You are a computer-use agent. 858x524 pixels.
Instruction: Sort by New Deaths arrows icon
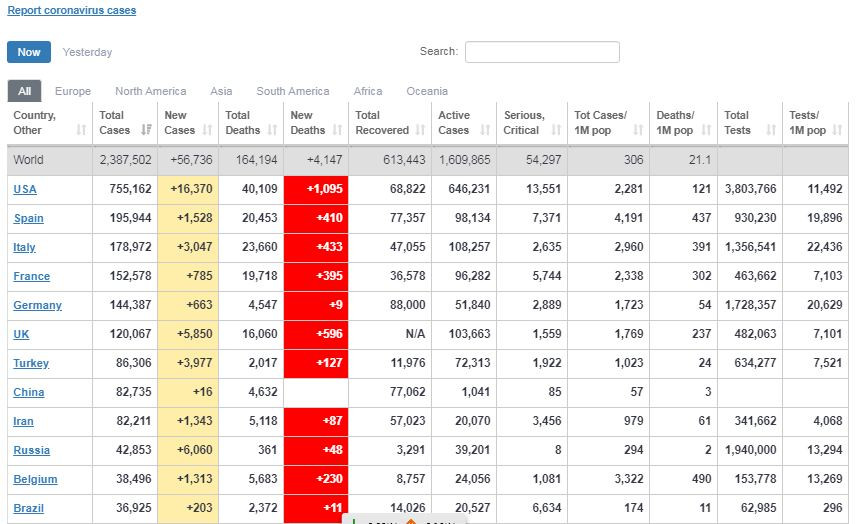pyautogui.click(x=337, y=130)
